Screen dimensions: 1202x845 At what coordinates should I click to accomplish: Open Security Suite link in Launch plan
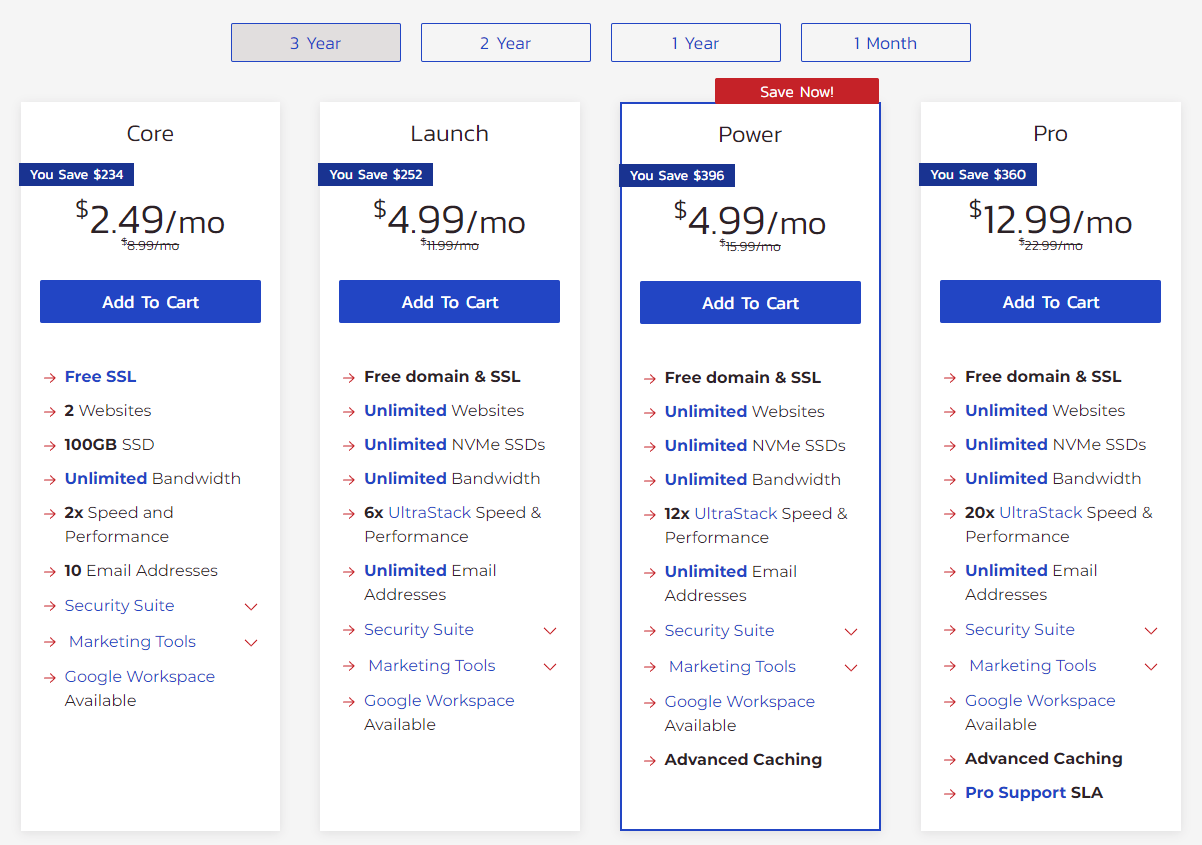(x=419, y=629)
